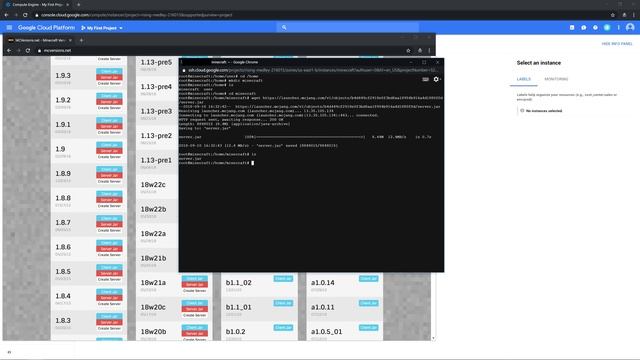Download Client Jar for beta b1.1_02

pos(283,278)
